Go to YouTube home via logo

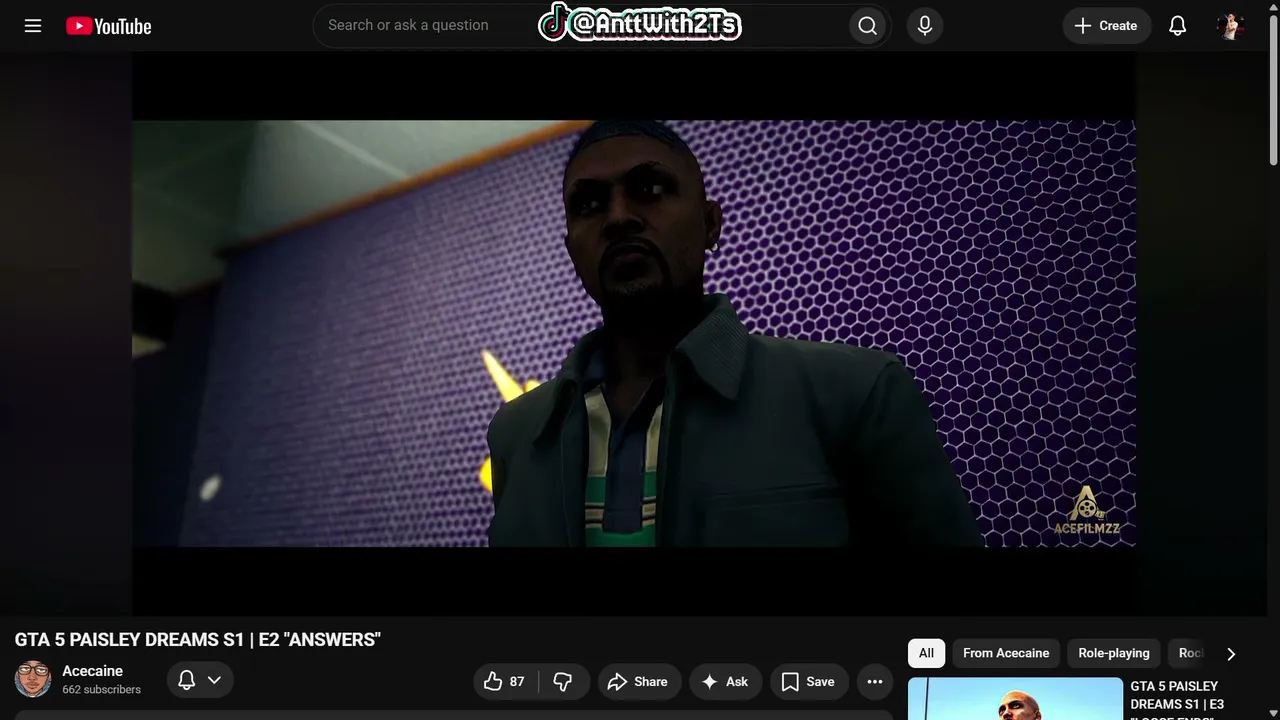pos(109,26)
